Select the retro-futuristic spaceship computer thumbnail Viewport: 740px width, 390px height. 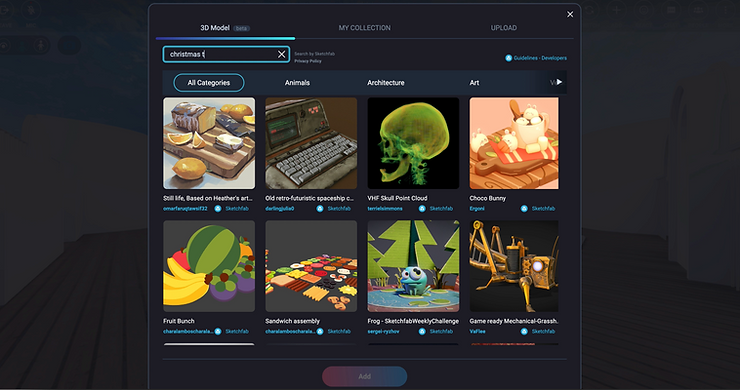coord(311,143)
